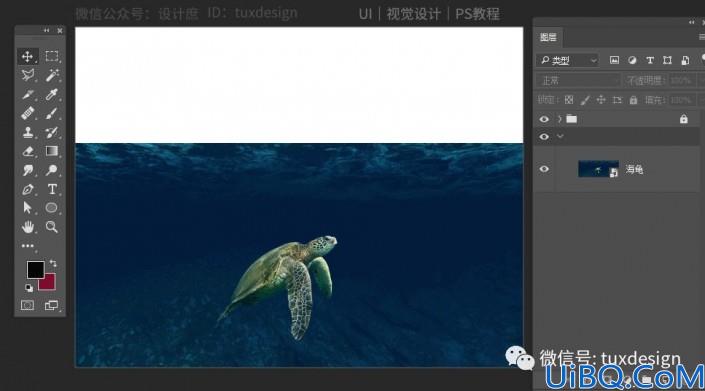
Task: Filter layers by adjustment layers icon
Action: [632, 60]
